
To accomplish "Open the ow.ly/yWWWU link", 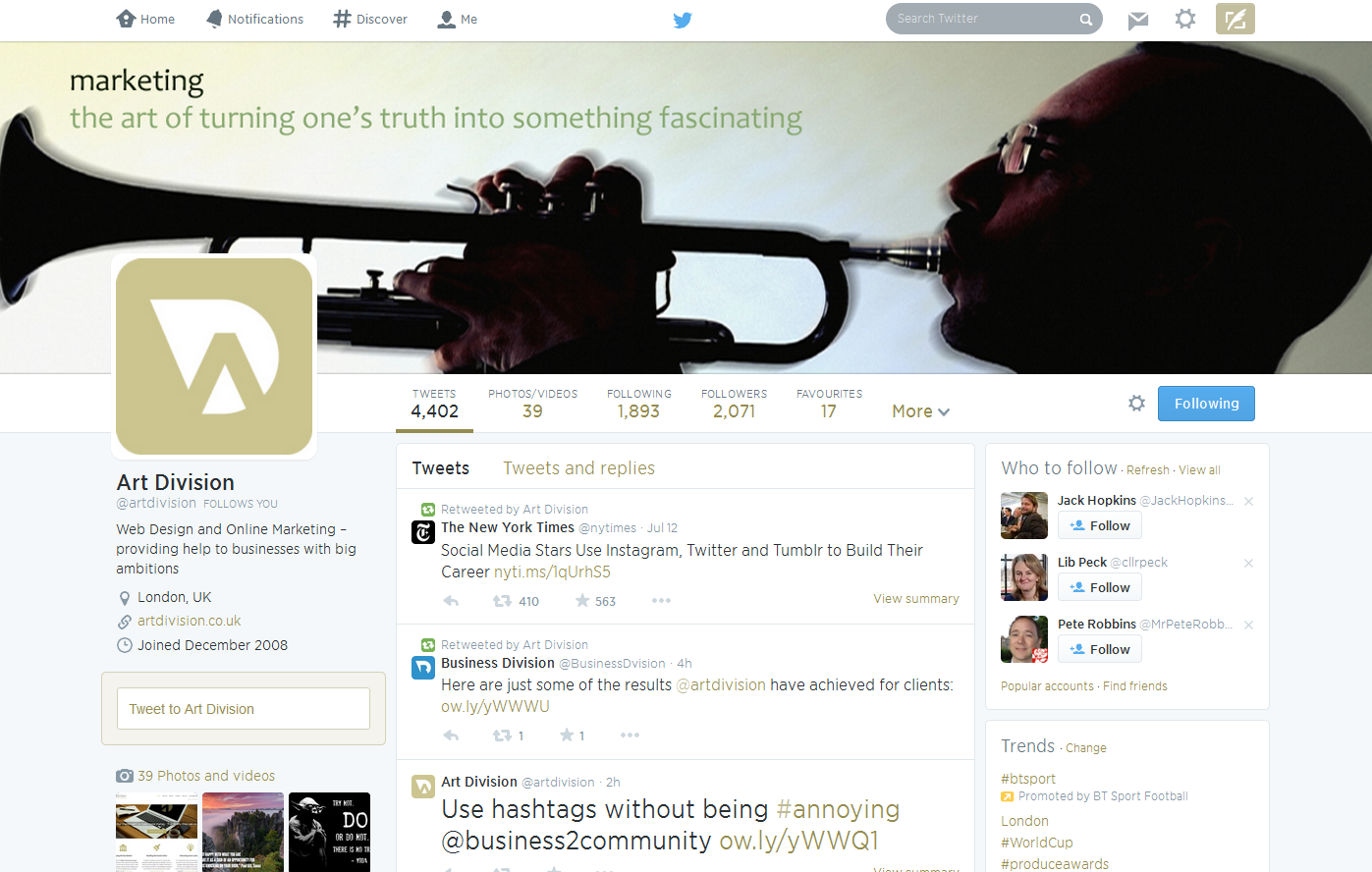I will point(495,706).
